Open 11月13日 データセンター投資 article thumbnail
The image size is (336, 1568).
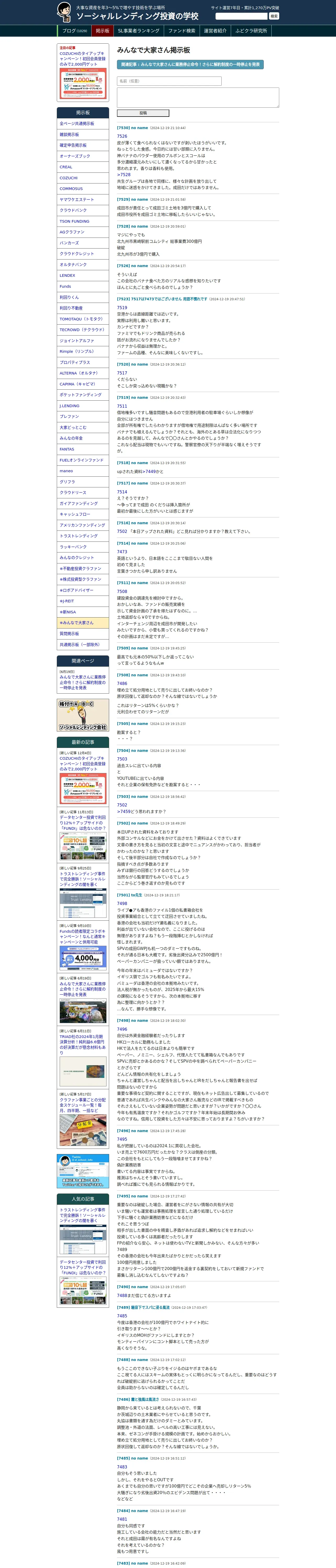tap(83, 846)
